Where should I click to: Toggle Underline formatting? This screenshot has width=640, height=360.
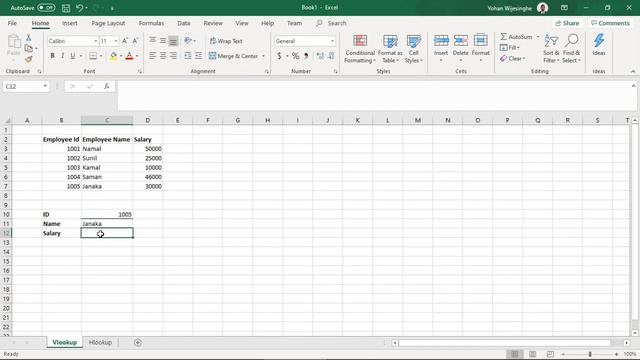click(x=72, y=56)
